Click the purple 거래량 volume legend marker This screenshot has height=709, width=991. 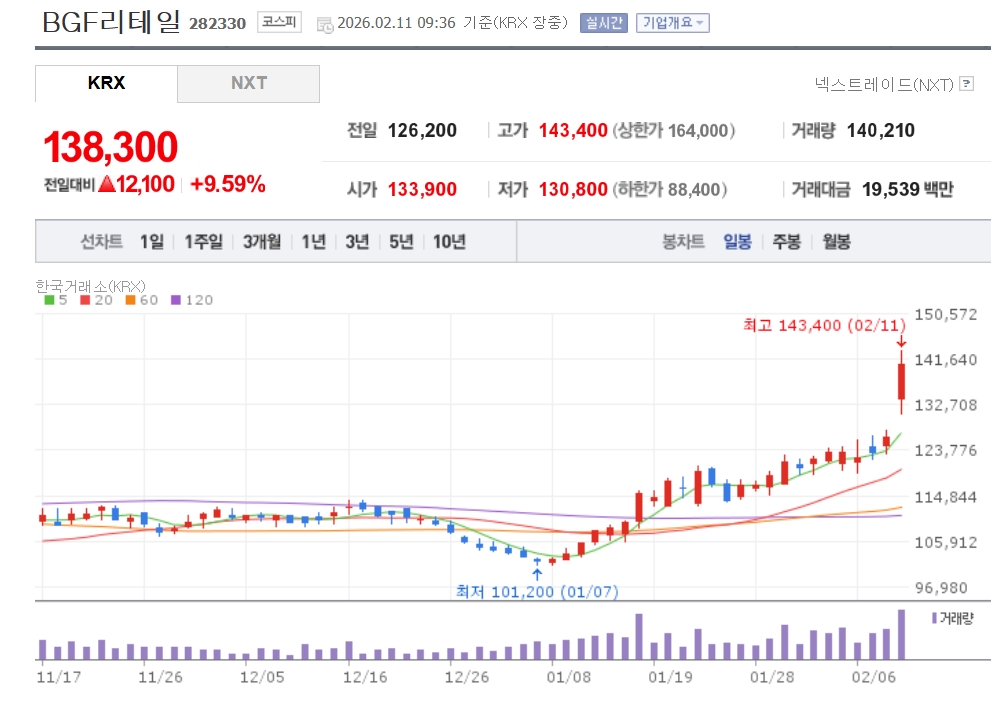[x=935, y=618]
